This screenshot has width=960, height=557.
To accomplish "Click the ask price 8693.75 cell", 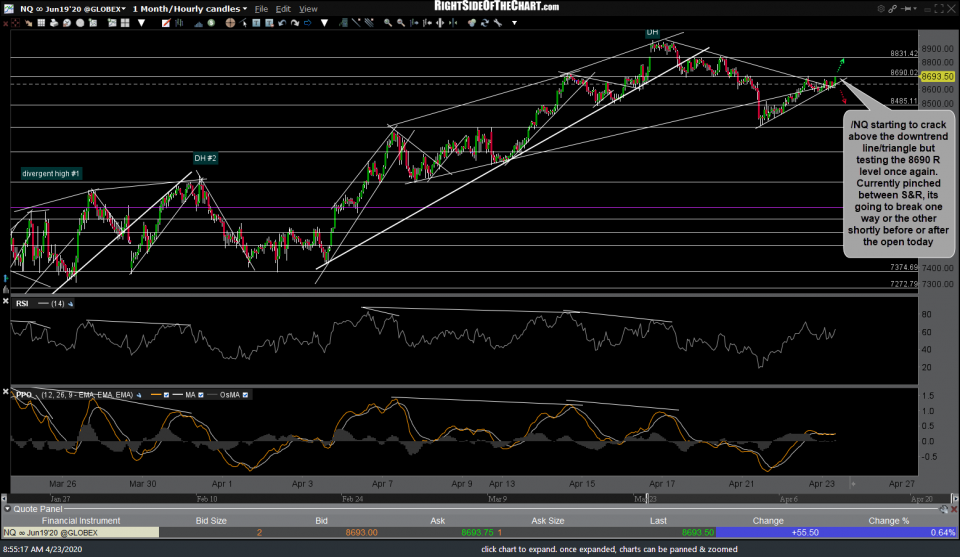I will pyautogui.click(x=477, y=533).
